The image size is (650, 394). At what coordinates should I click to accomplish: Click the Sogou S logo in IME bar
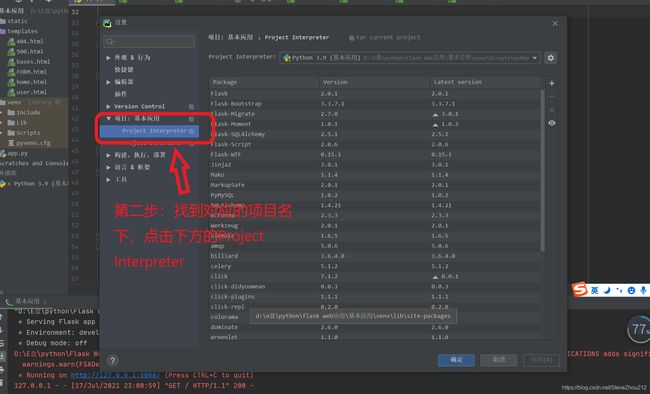click(x=580, y=289)
